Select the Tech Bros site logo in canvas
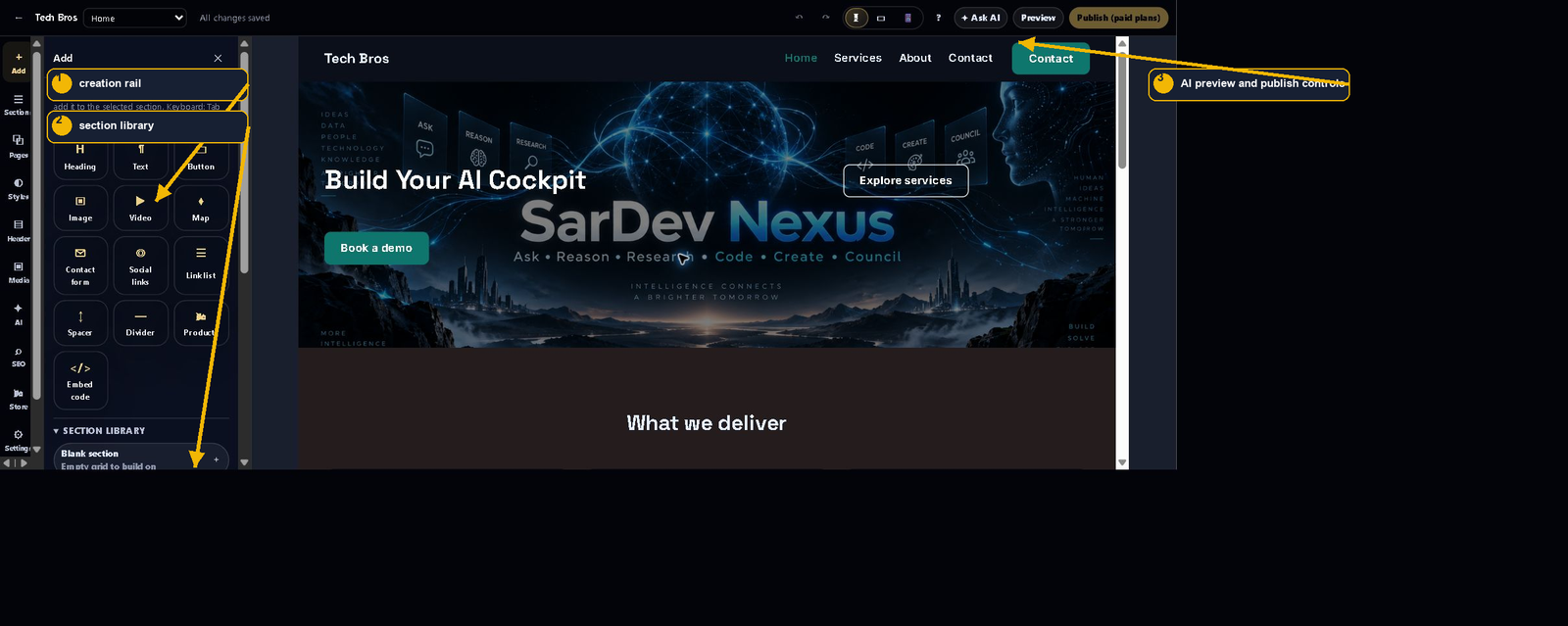This screenshot has width=1568, height=626. (357, 59)
